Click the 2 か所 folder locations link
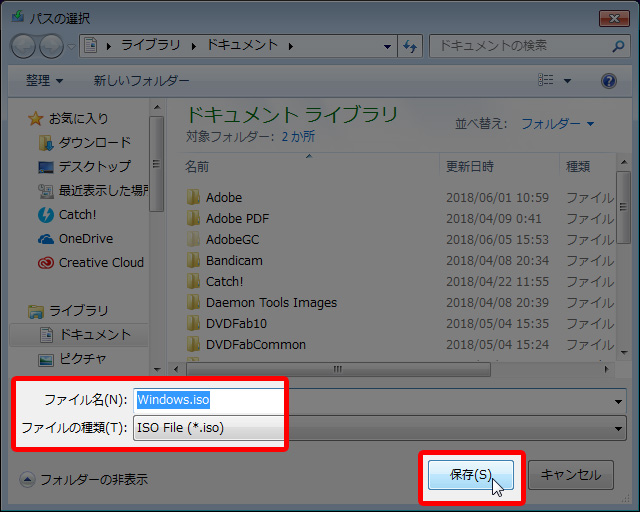The image size is (640, 512). pyautogui.click(x=297, y=136)
